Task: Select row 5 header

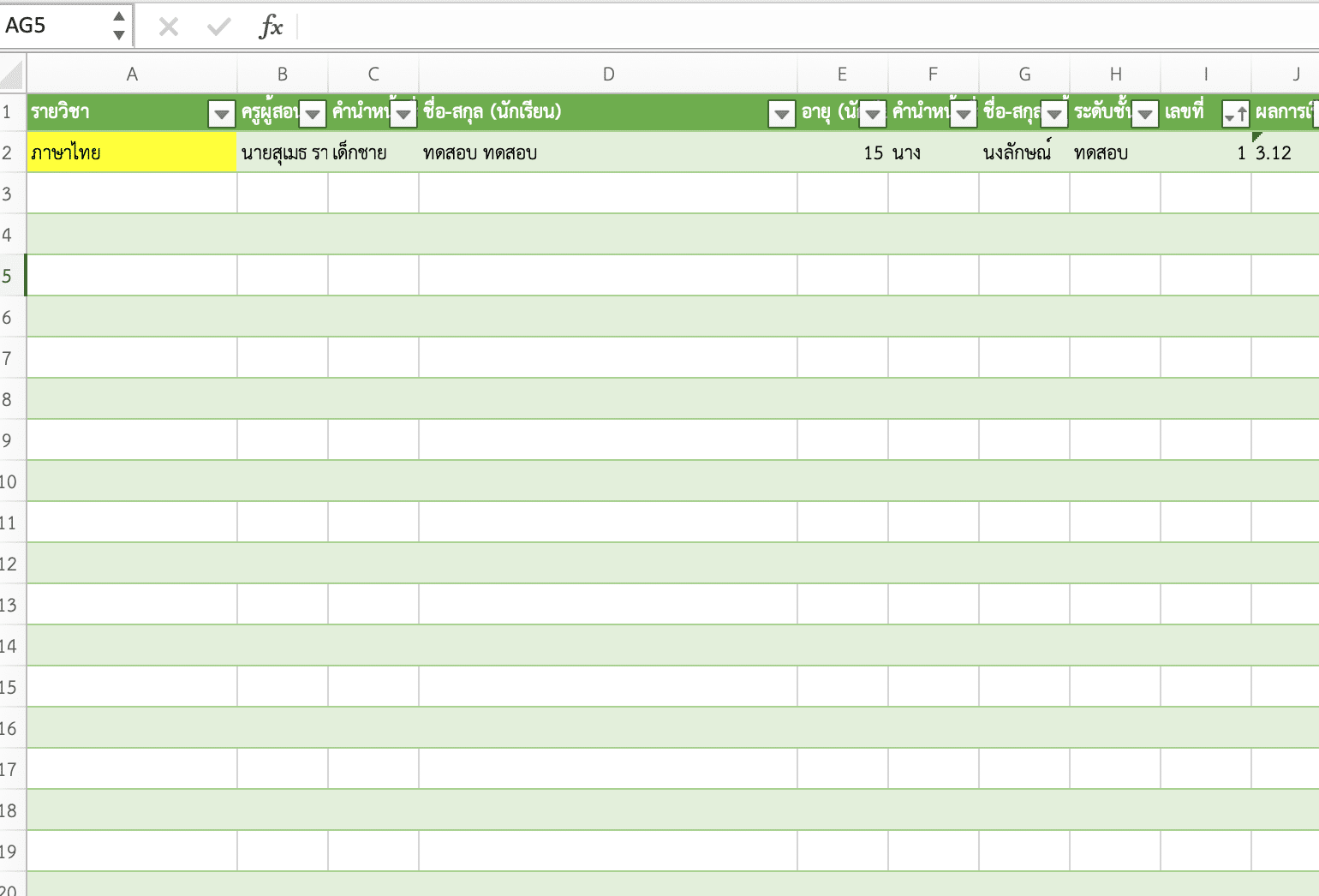Action: [12, 276]
